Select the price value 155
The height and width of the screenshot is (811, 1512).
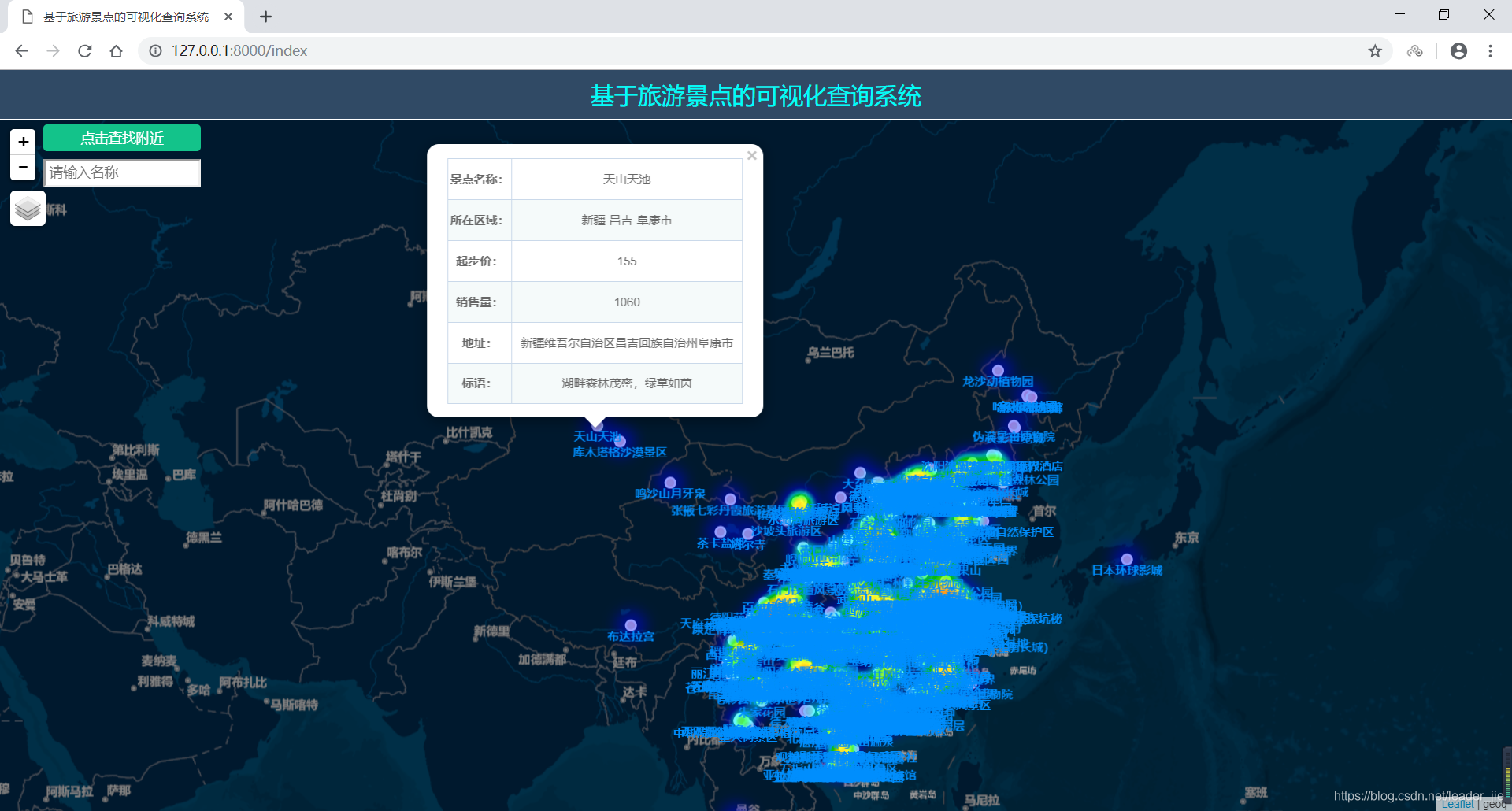(627, 261)
